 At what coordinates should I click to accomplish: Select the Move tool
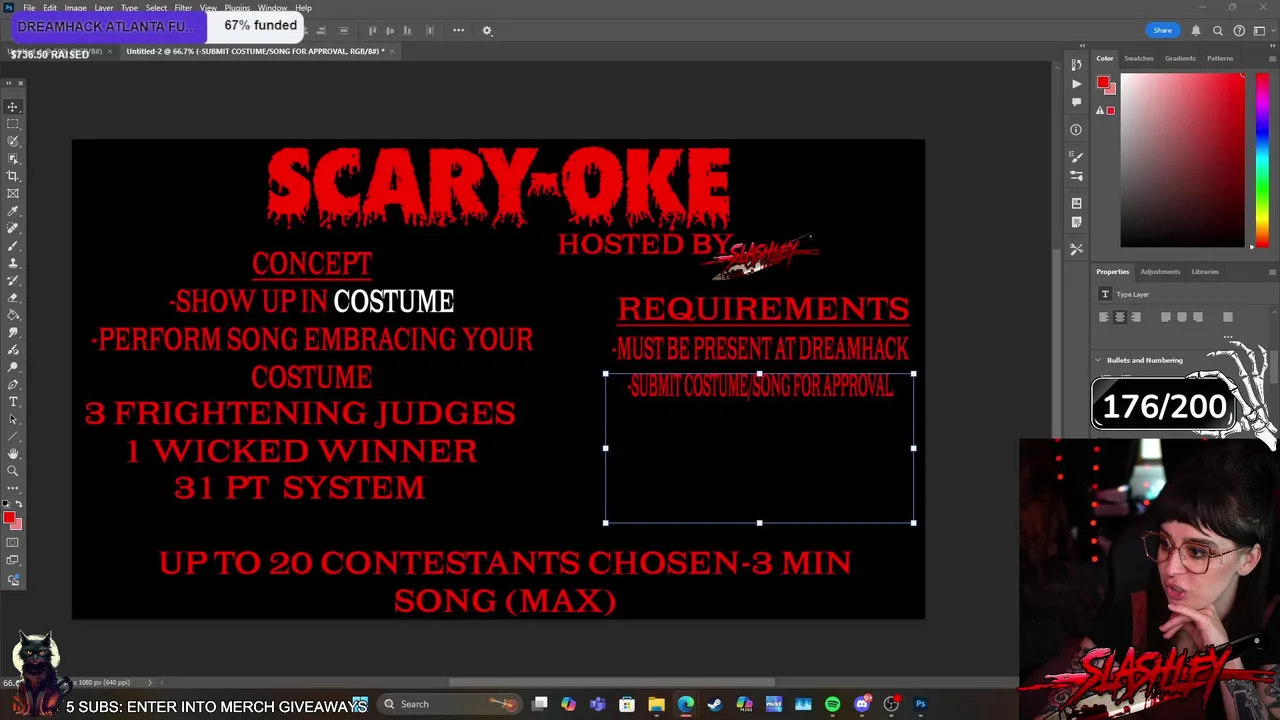click(x=13, y=106)
